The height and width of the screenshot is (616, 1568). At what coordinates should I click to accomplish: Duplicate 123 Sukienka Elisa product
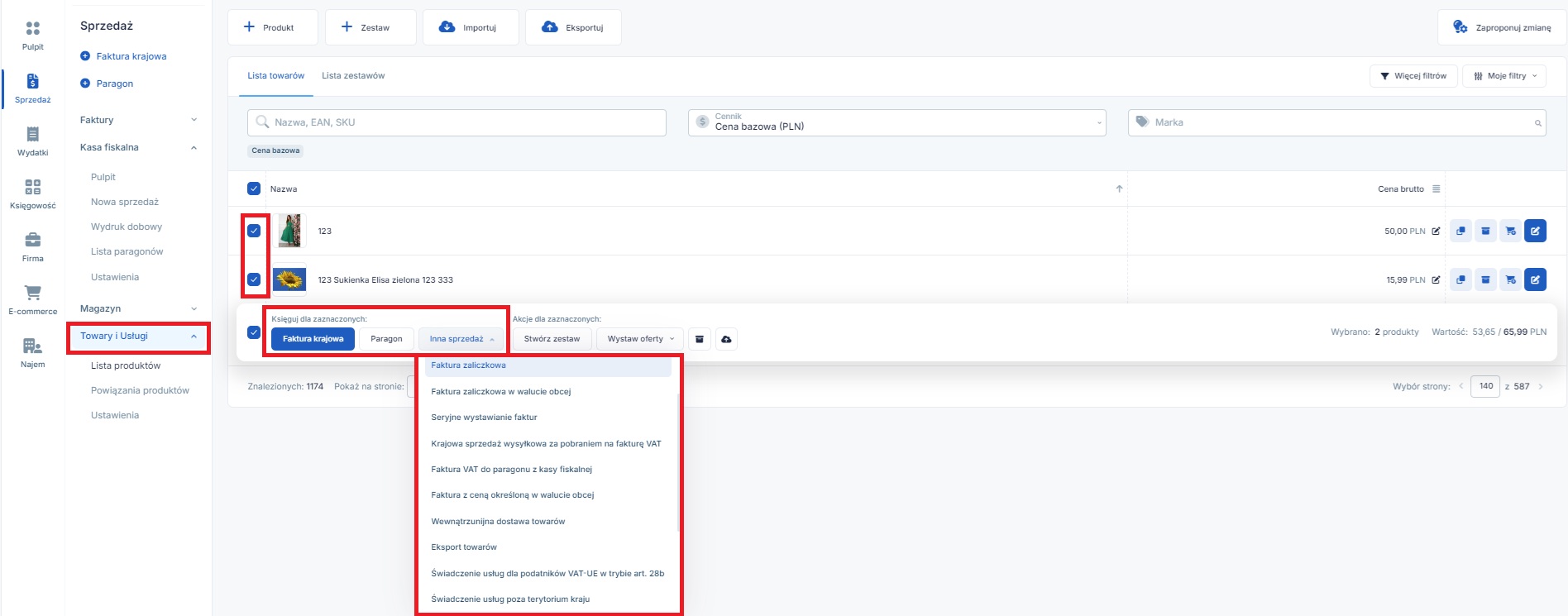tap(1461, 279)
